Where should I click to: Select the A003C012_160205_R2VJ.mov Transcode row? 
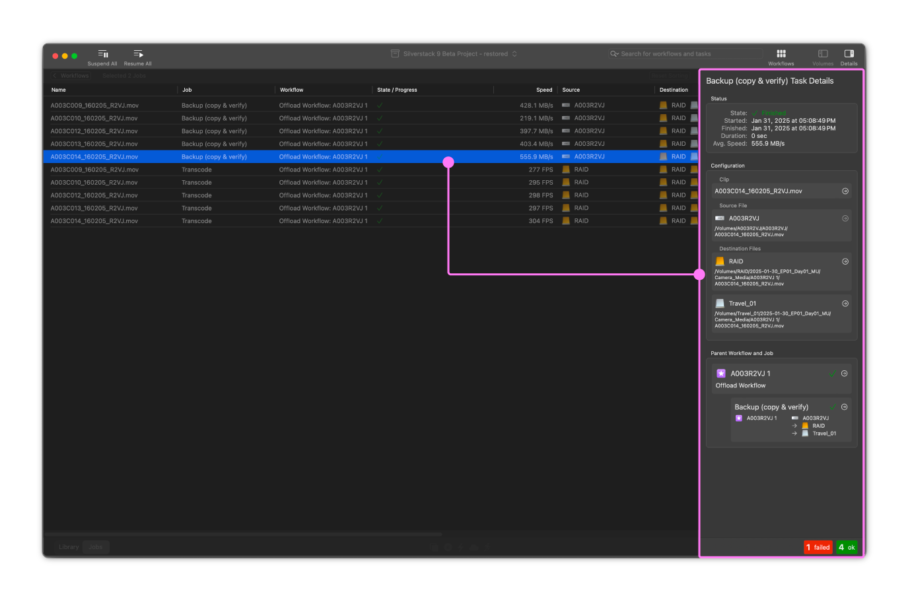click(x=94, y=195)
